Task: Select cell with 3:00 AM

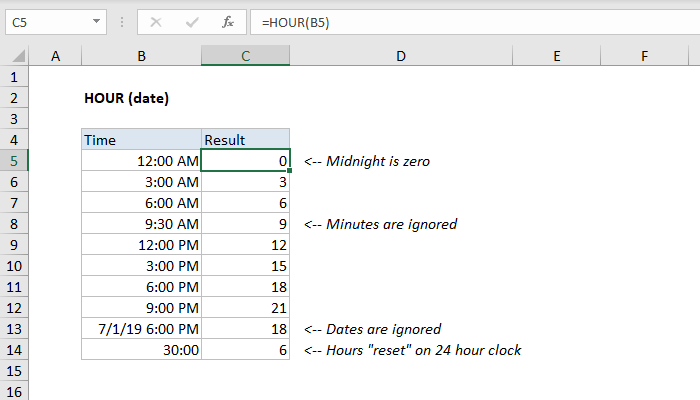Action: pos(142,182)
